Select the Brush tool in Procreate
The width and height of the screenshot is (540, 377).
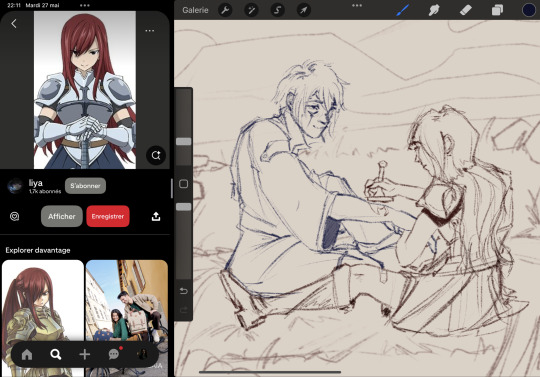[x=403, y=10]
